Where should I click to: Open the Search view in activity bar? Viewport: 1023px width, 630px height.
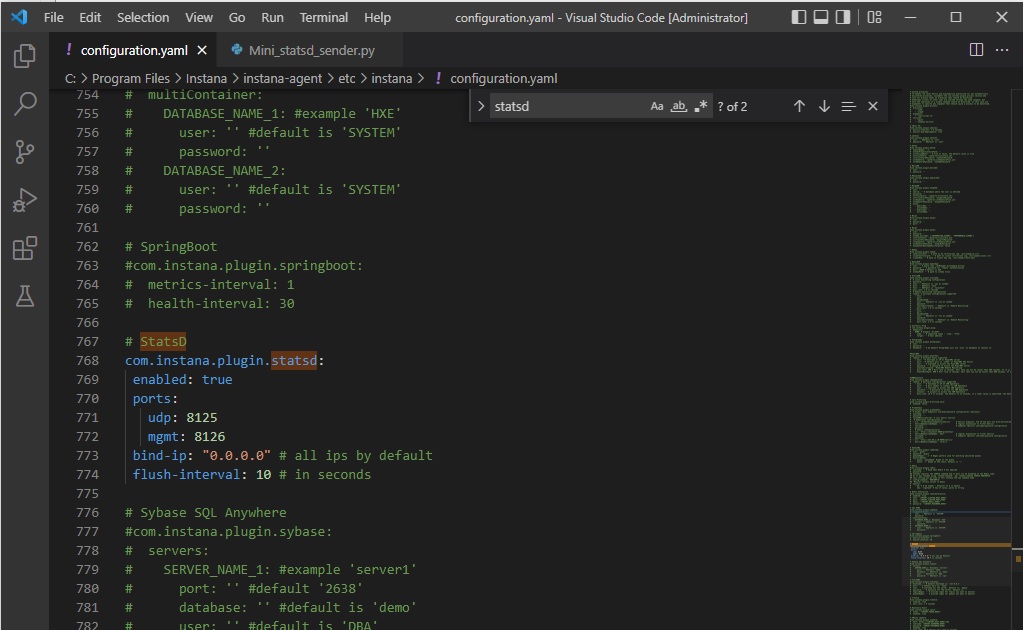click(x=25, y=104)
